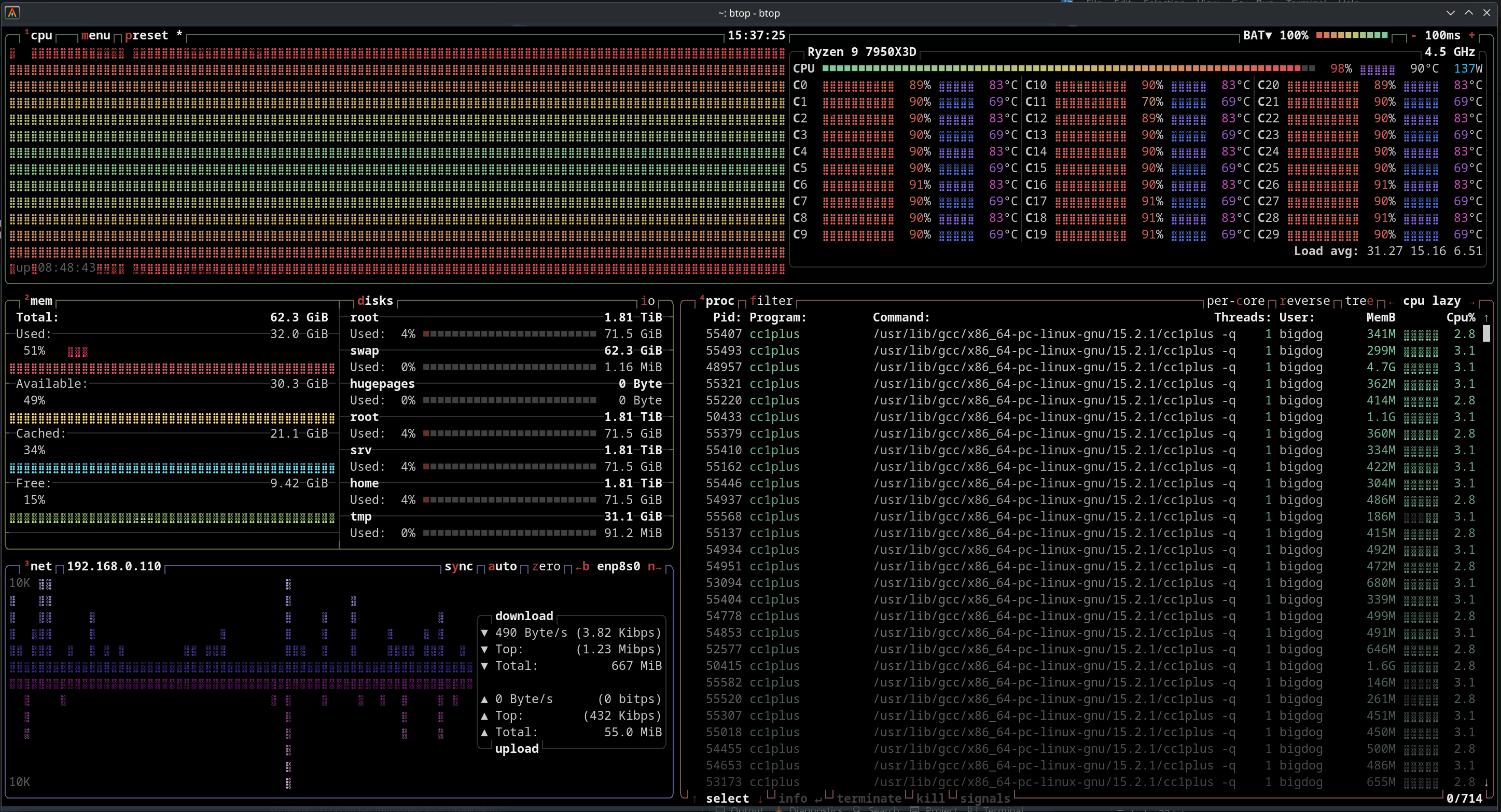This screenshot has height=812, width=1501.
Task: Cycle to the next preset
Action: 147,36
